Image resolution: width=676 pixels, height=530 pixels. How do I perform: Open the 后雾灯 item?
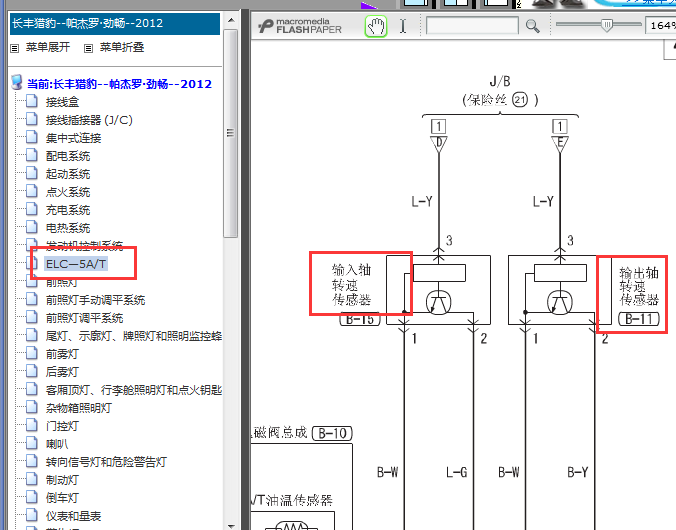[x=62, y=372]
